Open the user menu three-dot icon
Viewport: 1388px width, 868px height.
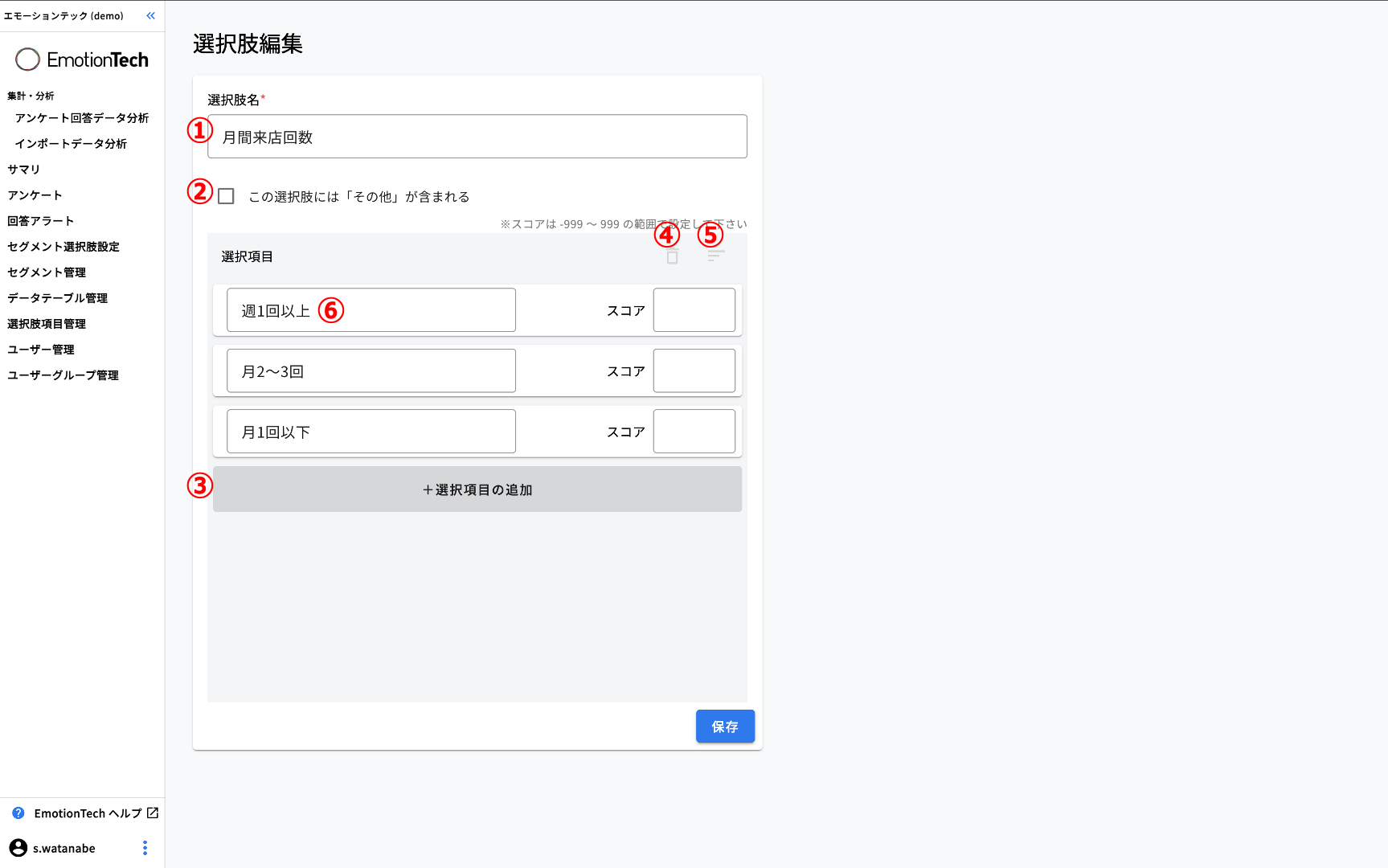click(145, 848)
